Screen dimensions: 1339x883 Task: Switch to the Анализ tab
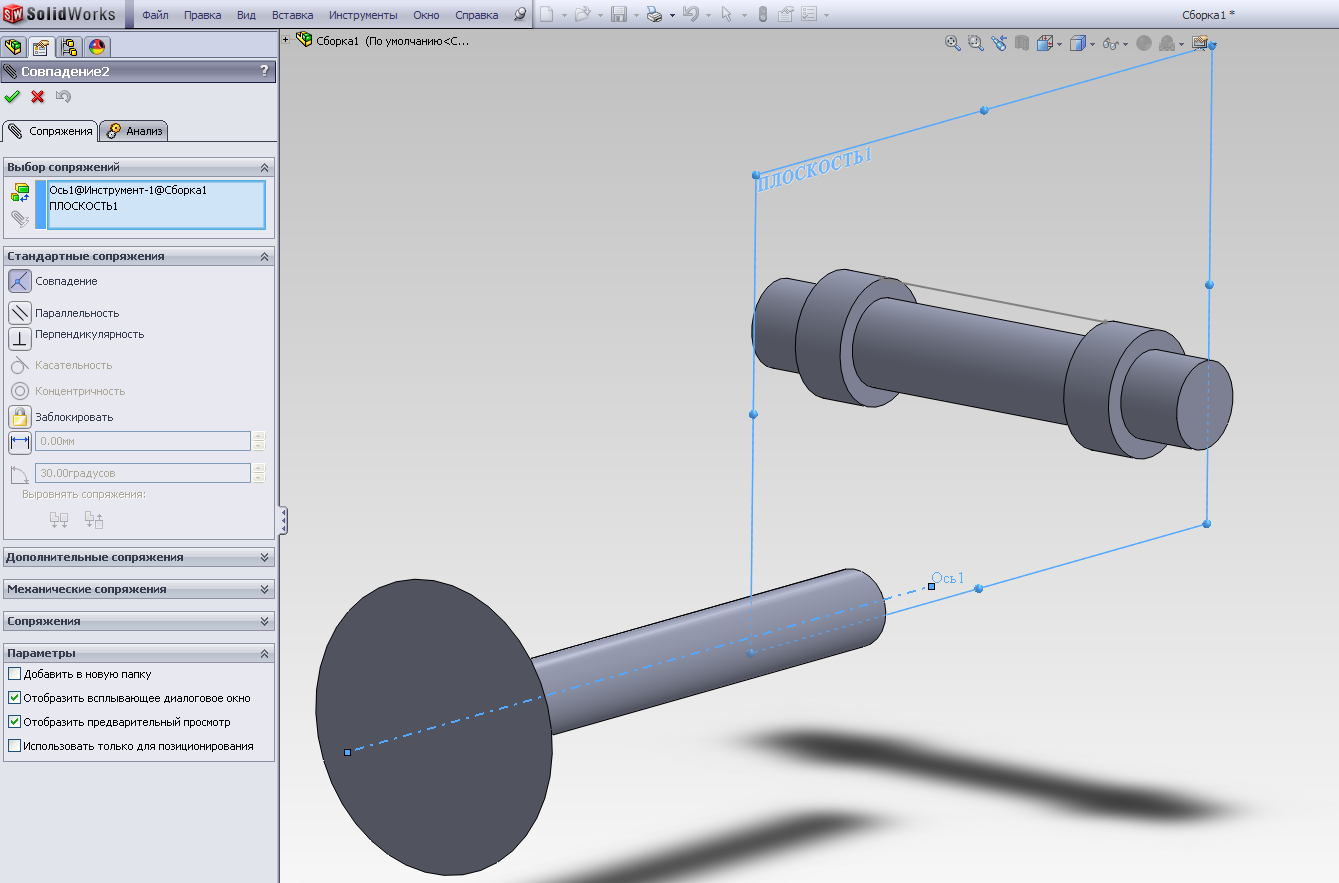pyautogui.click(x=134, y=131)
